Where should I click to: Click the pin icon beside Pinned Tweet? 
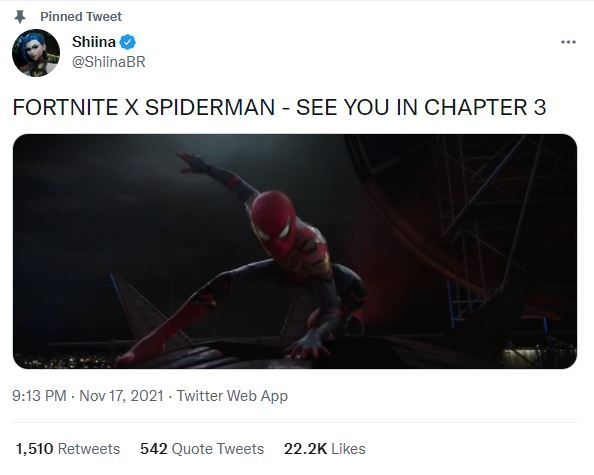click(x=20, y=17)
